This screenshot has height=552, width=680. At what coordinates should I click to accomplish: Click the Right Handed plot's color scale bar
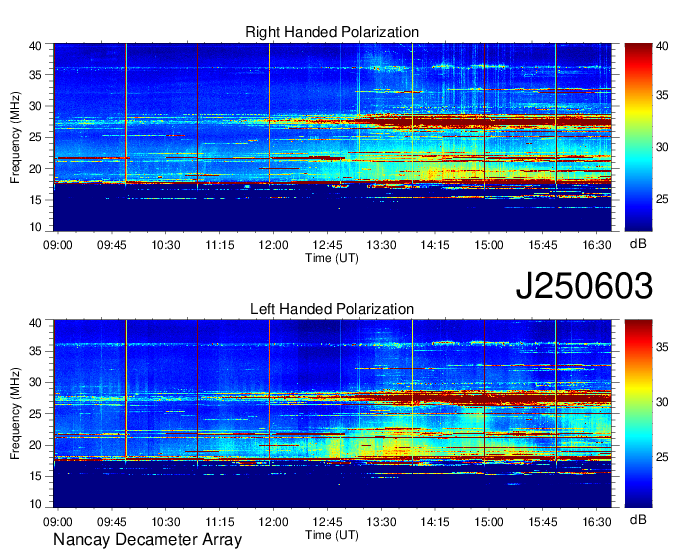click(638, 137)
